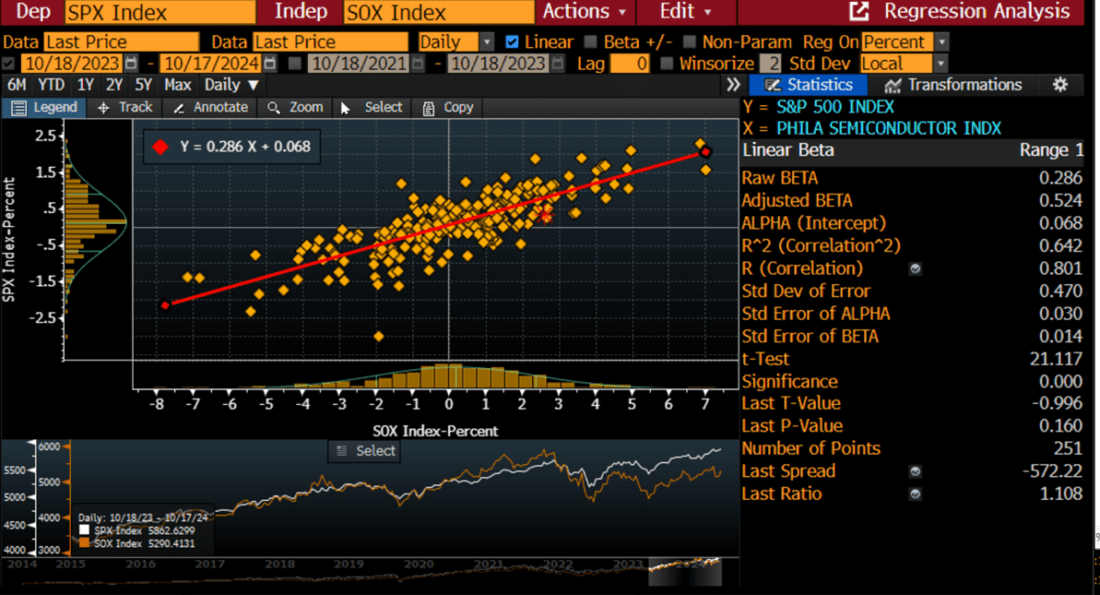This screenshot has height=595, width=1100.
Task: Enable the Winsorize checkbox
Action: click(666, 63)
